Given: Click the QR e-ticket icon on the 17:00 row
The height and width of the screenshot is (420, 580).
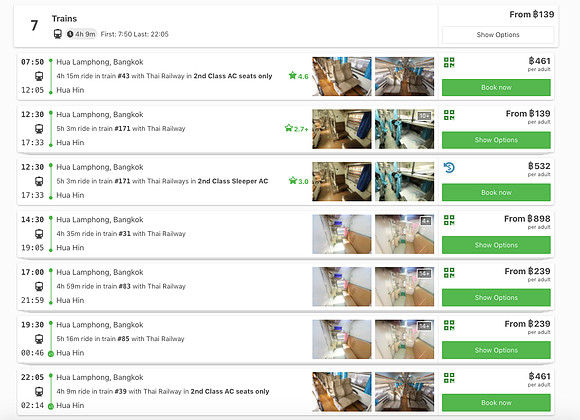Looking at the screenshot, I should 449,273.
